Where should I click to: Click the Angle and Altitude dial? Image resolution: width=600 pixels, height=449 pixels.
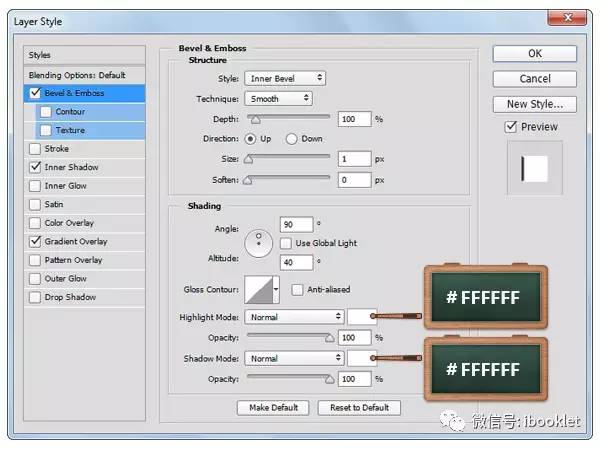coord(259,243)
